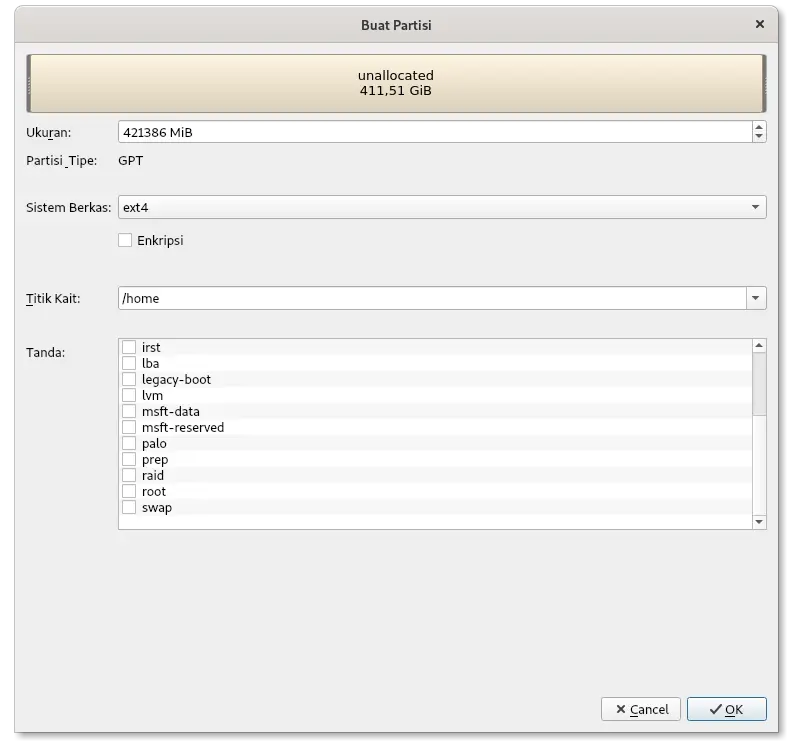This screenshot has height=751, width=797.
Task: Click the left resize handle of partition bar
Action: pos(29,84)
